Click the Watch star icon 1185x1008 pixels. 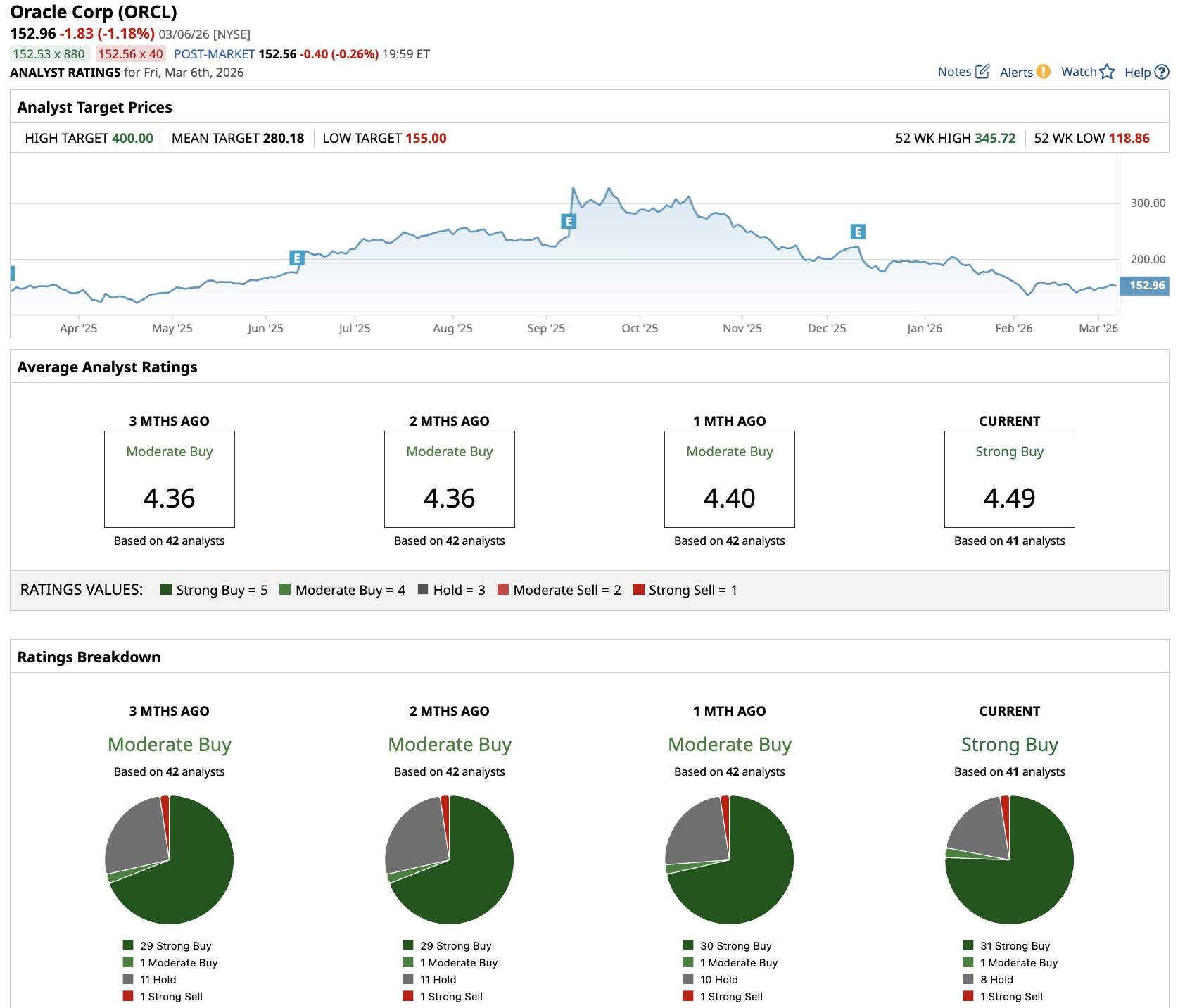click(x=1107, y=71)
